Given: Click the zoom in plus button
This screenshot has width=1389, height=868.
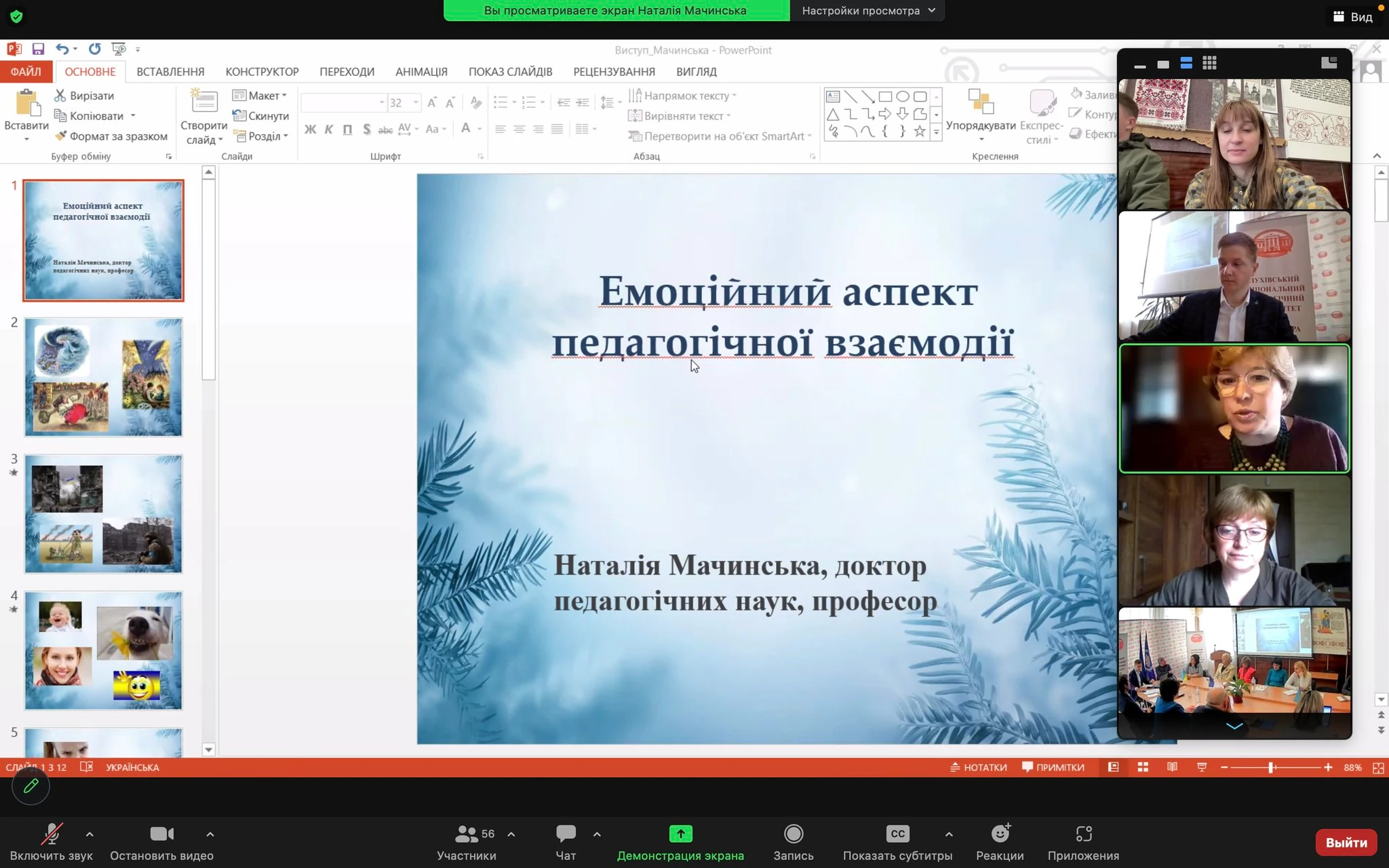Looking at the screenshot, I should pos(1327,767).
